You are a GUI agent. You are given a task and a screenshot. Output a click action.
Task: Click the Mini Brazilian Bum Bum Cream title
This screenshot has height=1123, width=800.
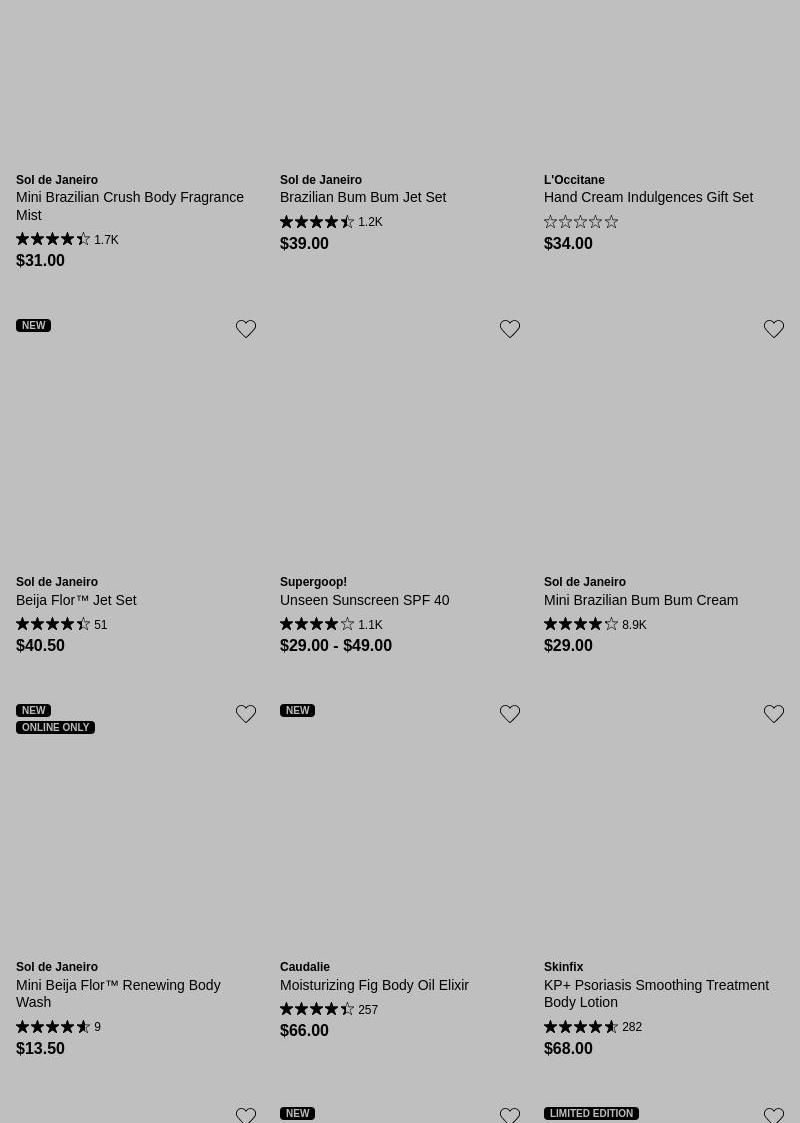coord(641,600)
